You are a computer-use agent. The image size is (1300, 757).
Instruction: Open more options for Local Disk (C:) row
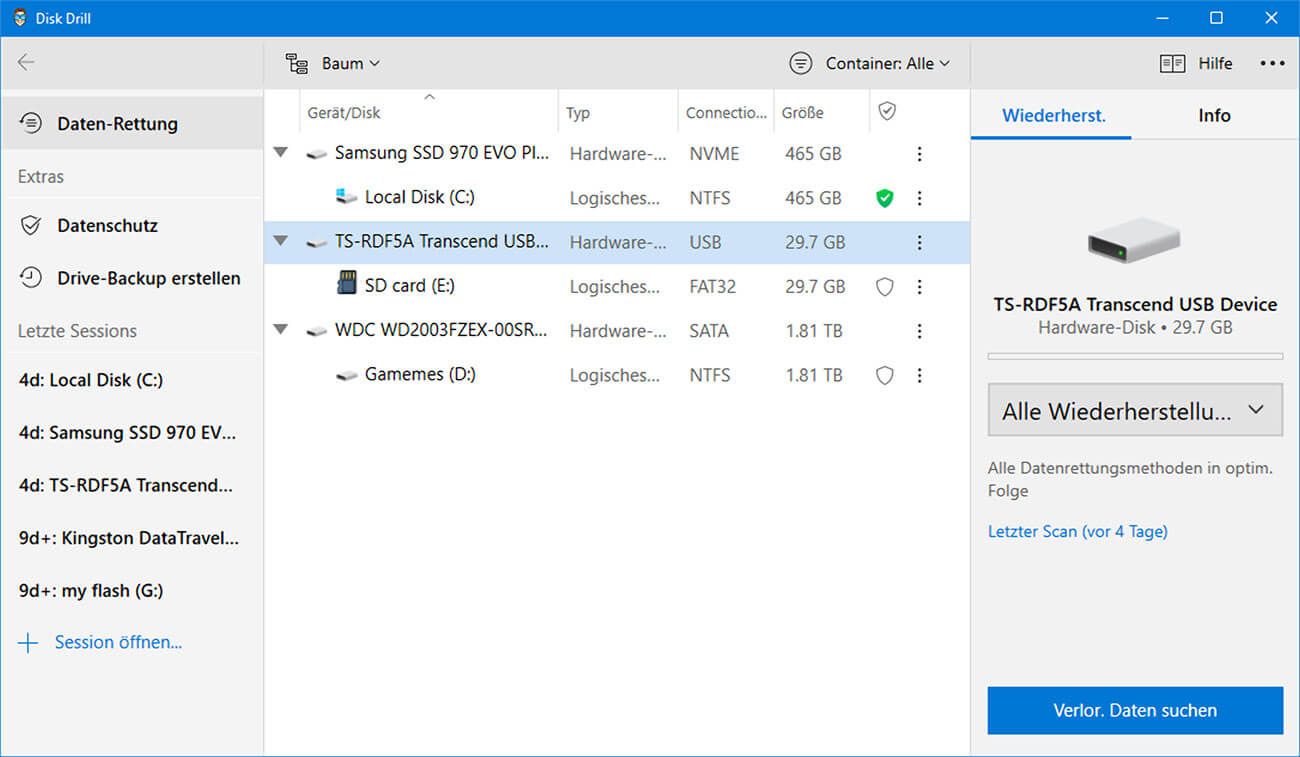(x=919, y=198)
